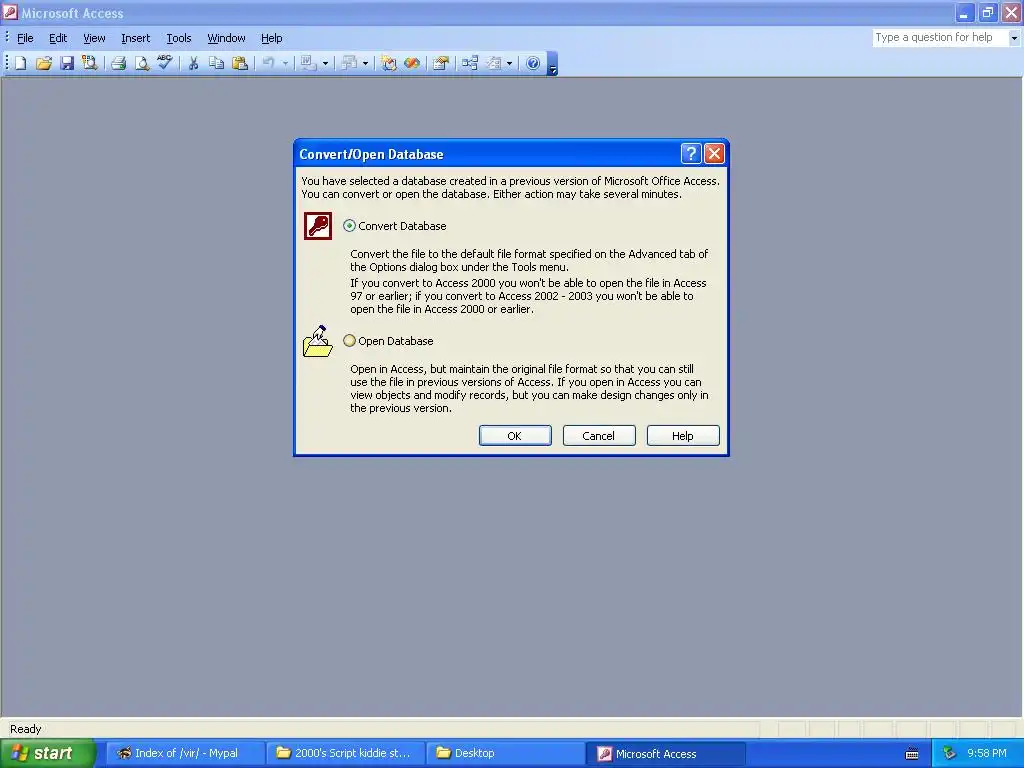Click the File Search toolbar icon

click(89, 63)
